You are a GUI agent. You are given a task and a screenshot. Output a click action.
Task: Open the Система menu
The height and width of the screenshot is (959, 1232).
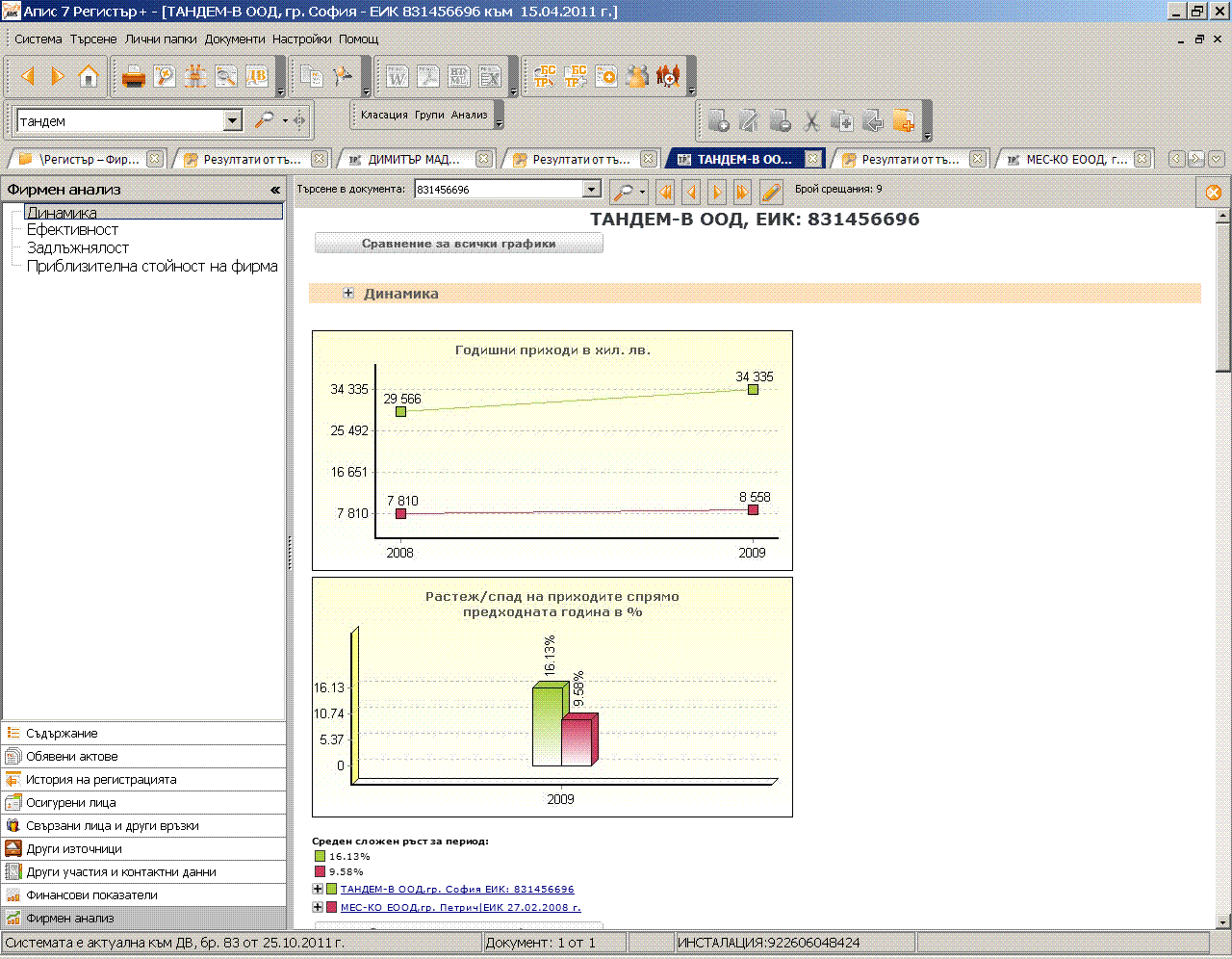coord(38,39)
